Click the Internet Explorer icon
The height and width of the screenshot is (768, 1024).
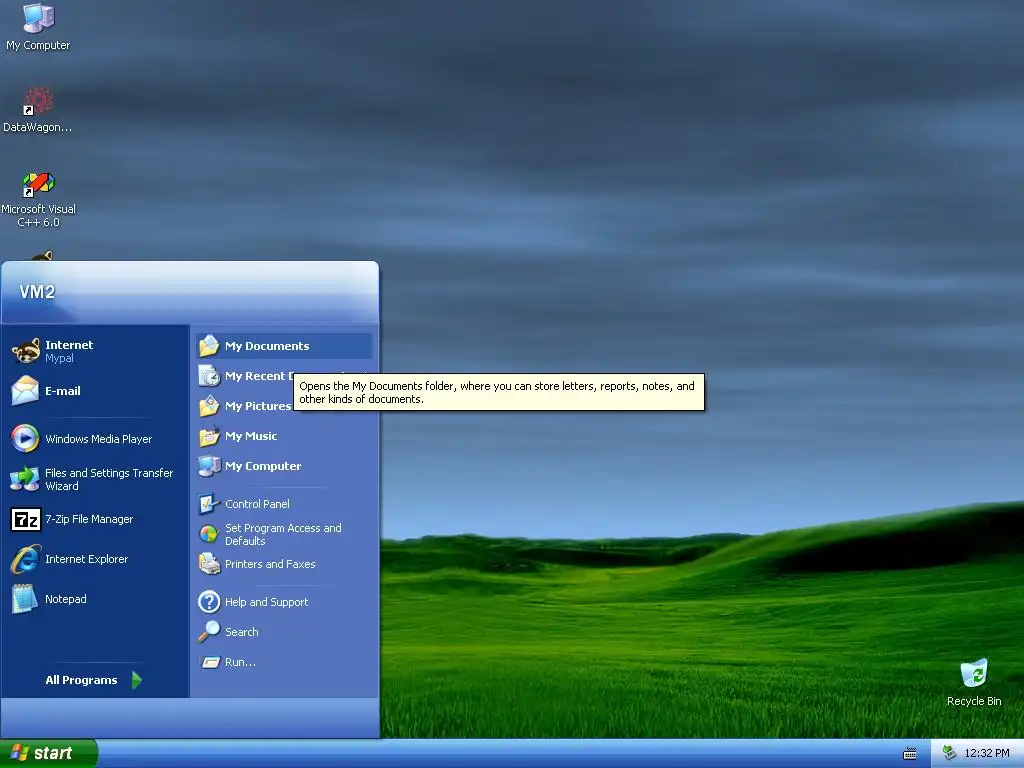click(x=25, y=559)
